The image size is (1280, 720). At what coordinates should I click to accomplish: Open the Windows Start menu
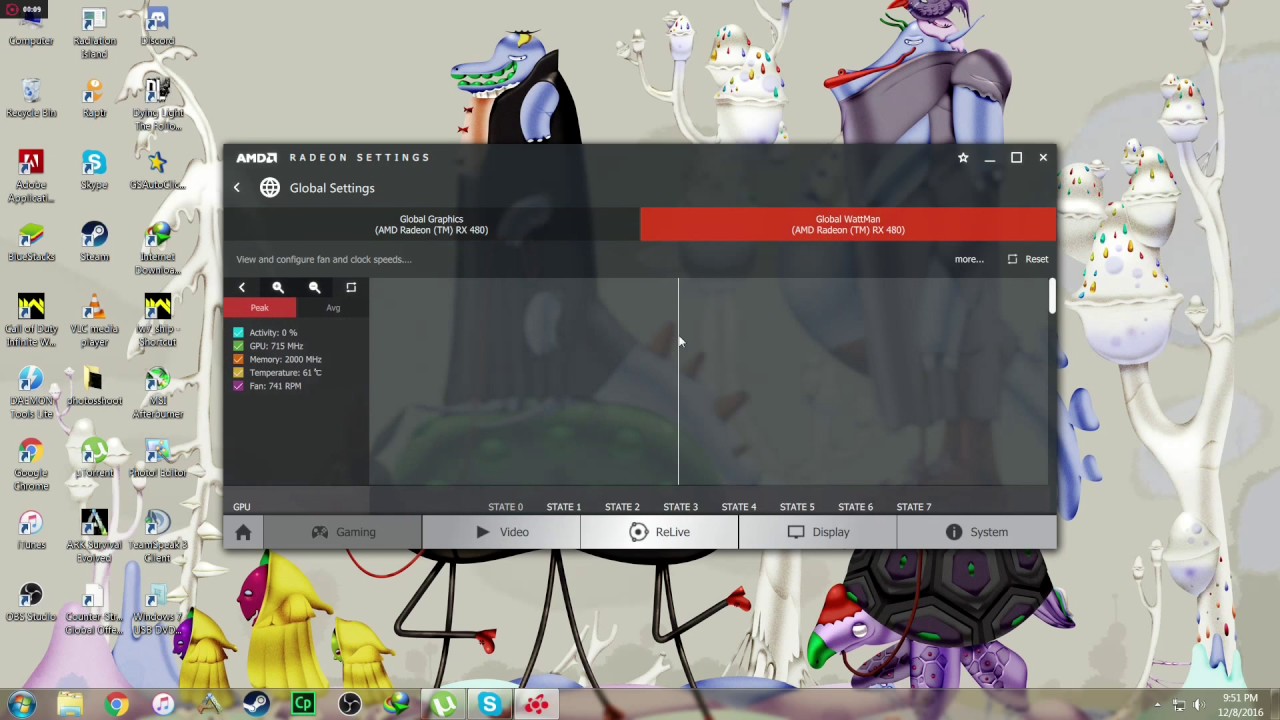click(x=22, y=704)
